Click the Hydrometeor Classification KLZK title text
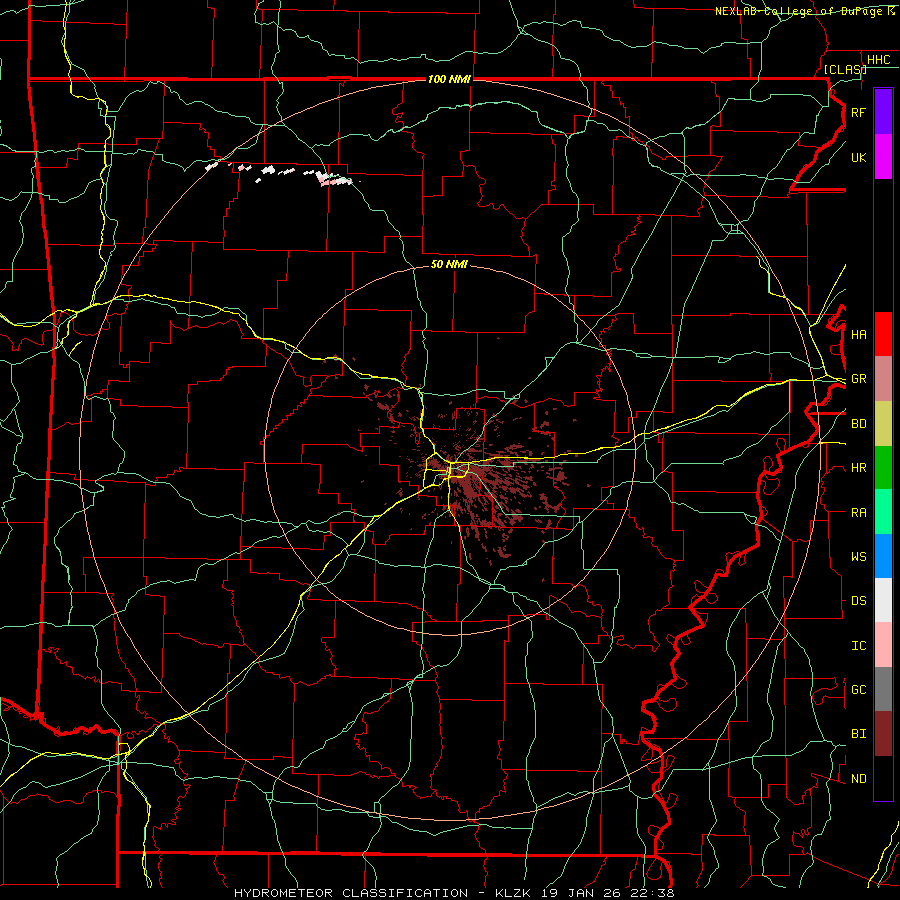This screenshot has height=900, width=900. [454, 893]
